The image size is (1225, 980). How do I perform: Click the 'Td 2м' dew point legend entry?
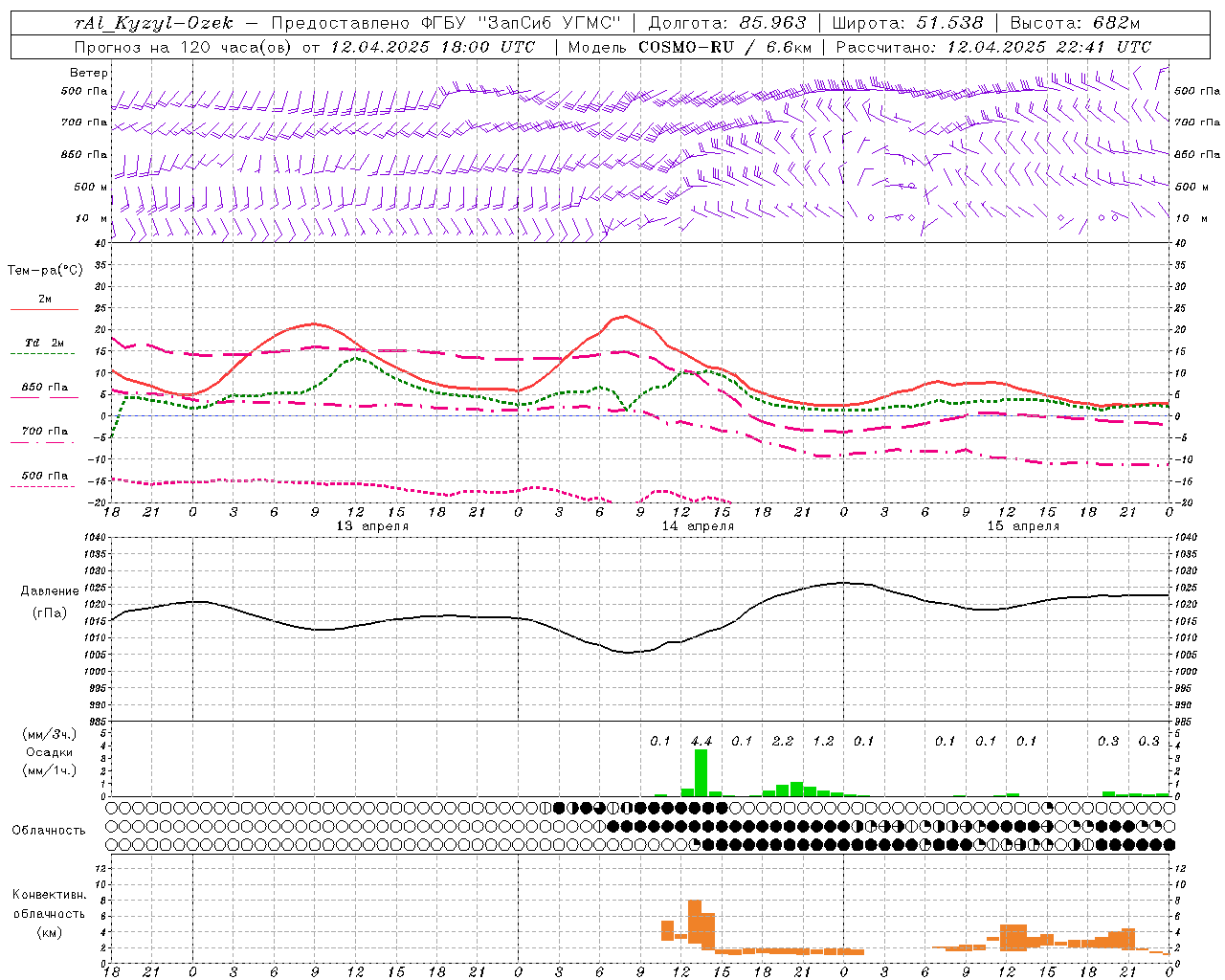pos(45,343)
